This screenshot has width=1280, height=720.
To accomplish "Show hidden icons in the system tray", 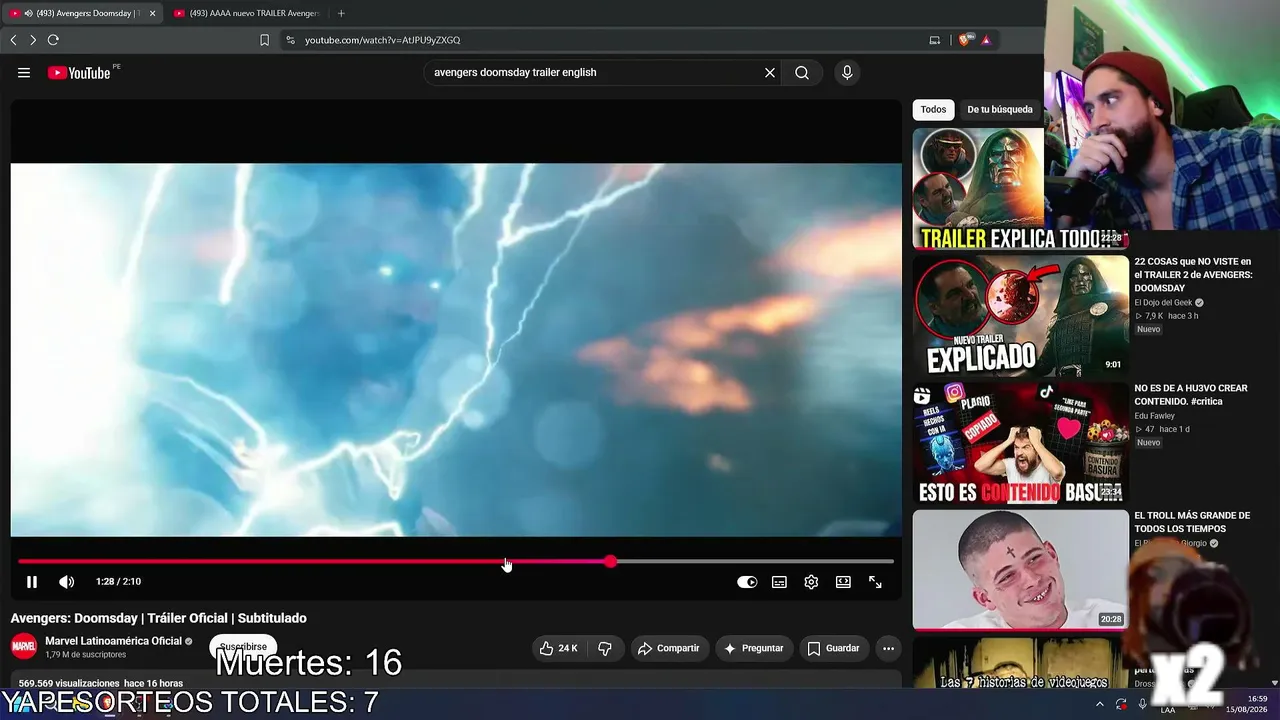I will tap(1099, 704).
